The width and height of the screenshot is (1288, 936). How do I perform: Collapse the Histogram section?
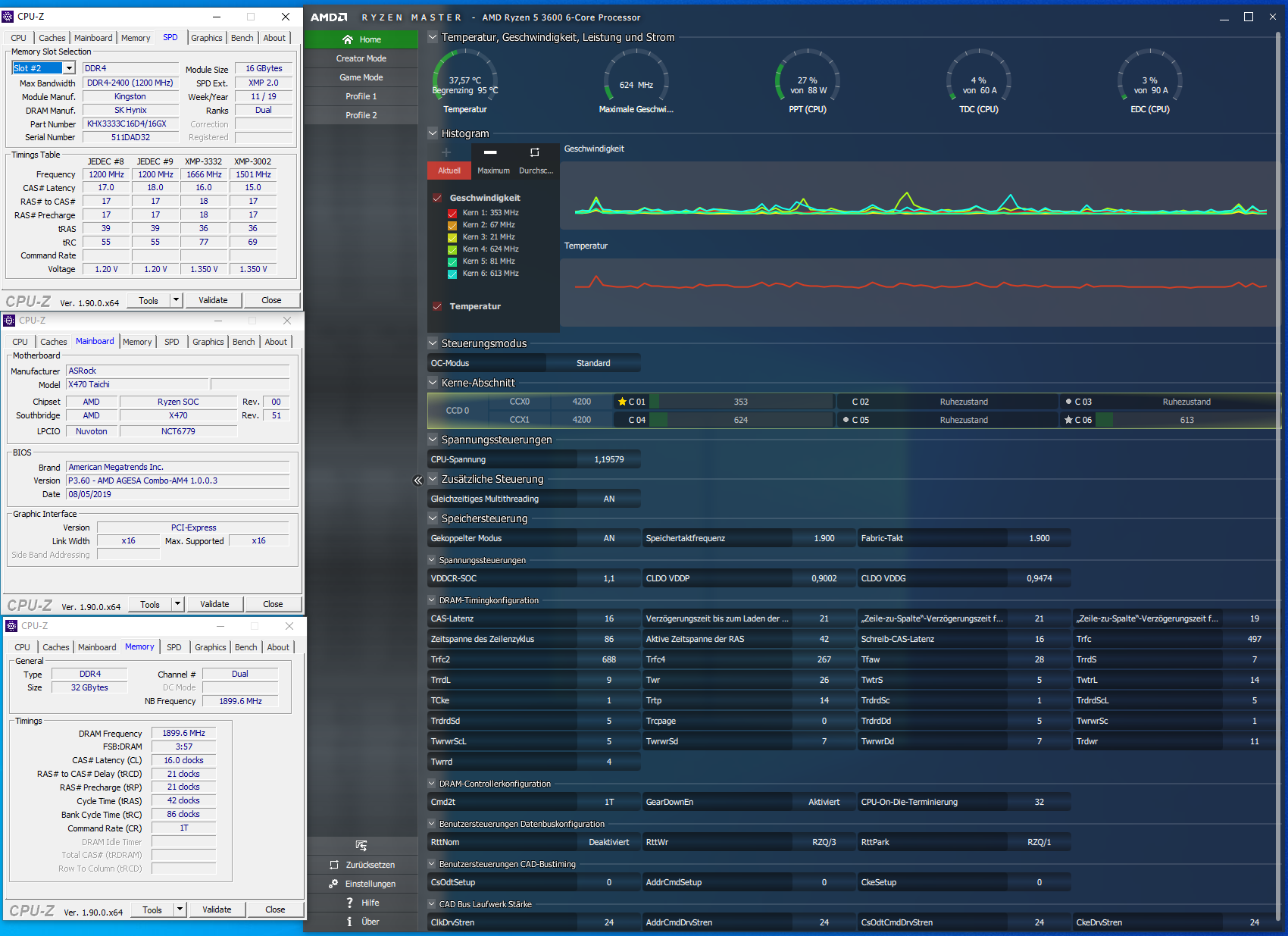click(433, 133)
